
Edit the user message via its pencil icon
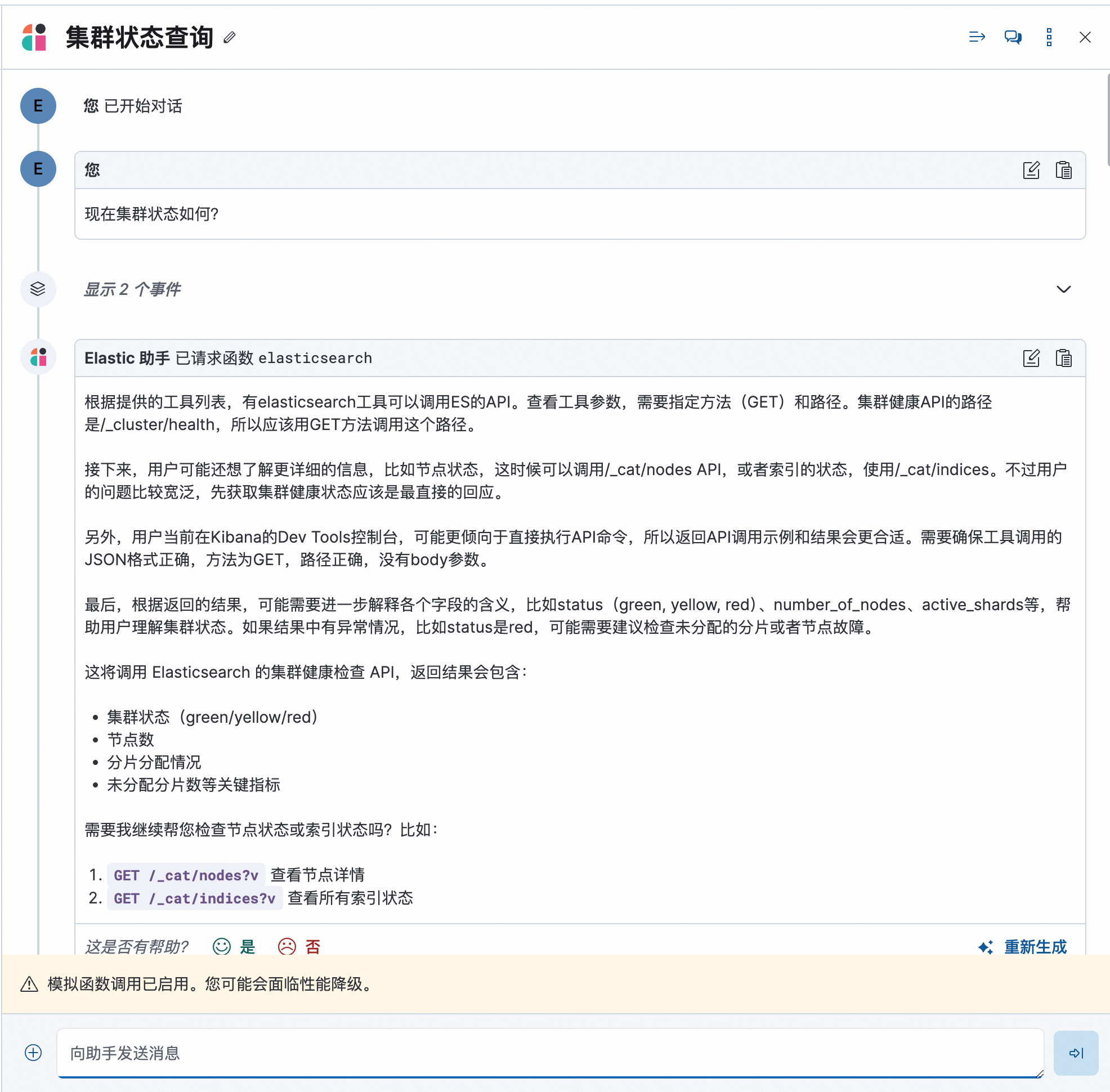click(1031, 170)
